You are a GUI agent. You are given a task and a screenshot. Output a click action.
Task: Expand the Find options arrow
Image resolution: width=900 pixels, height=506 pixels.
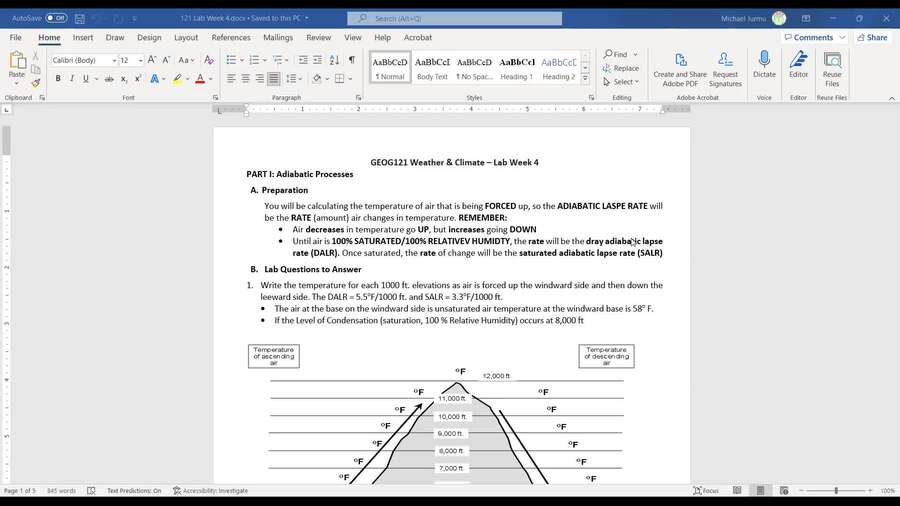coord(635,55)
